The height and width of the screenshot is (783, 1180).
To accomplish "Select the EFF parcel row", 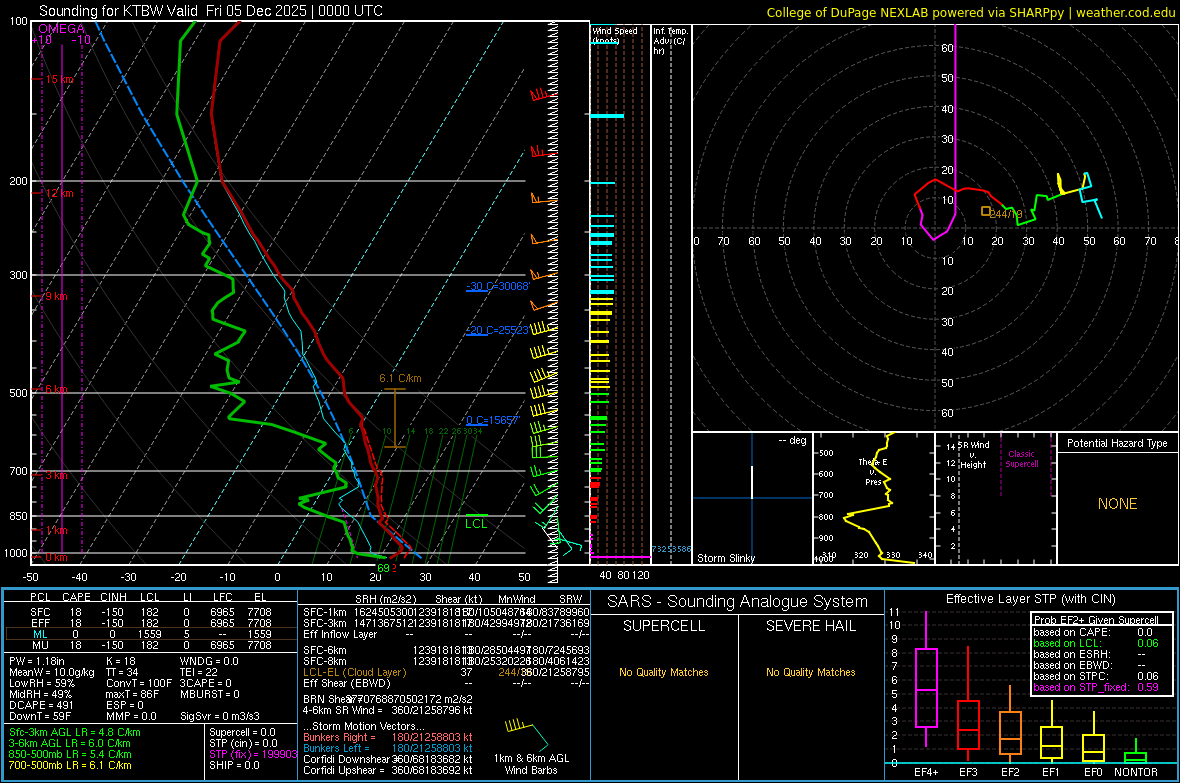I will pyautogui.click(x=151, y=623).
